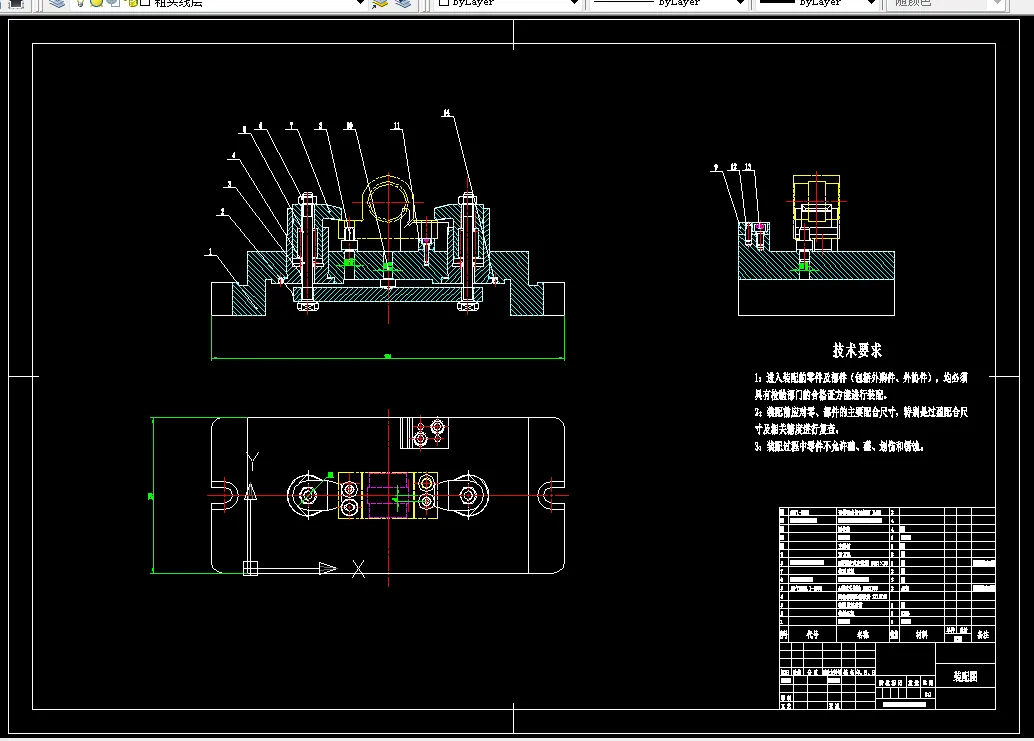Click part balloon number 14 label
The image size is (1034, 741).
click(446, 113)
